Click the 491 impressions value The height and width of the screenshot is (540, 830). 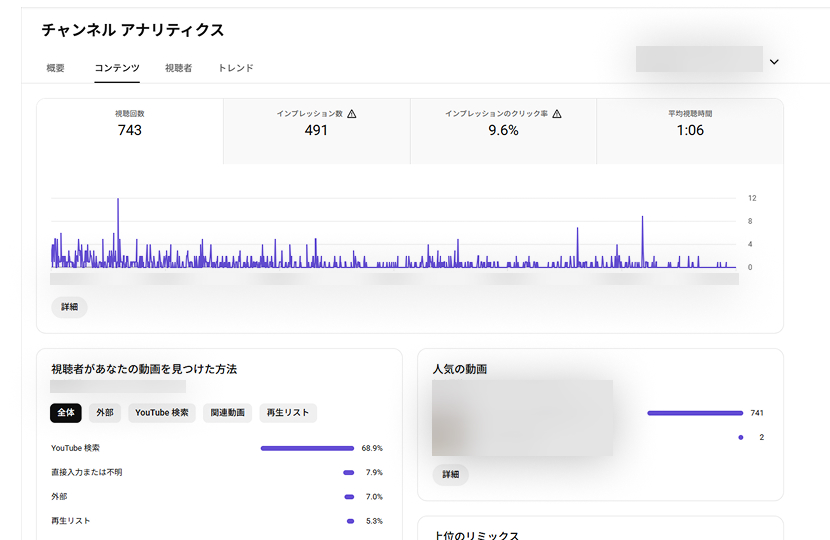[316, 130]
